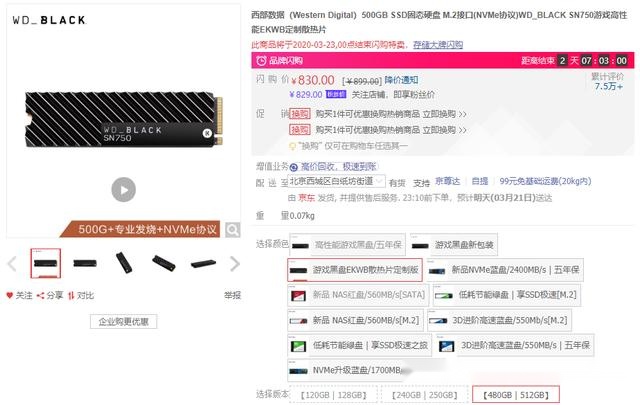Click the 企业购更优惠 button
The width and height of the screenshot is (640, 405).
coord(123,322)
